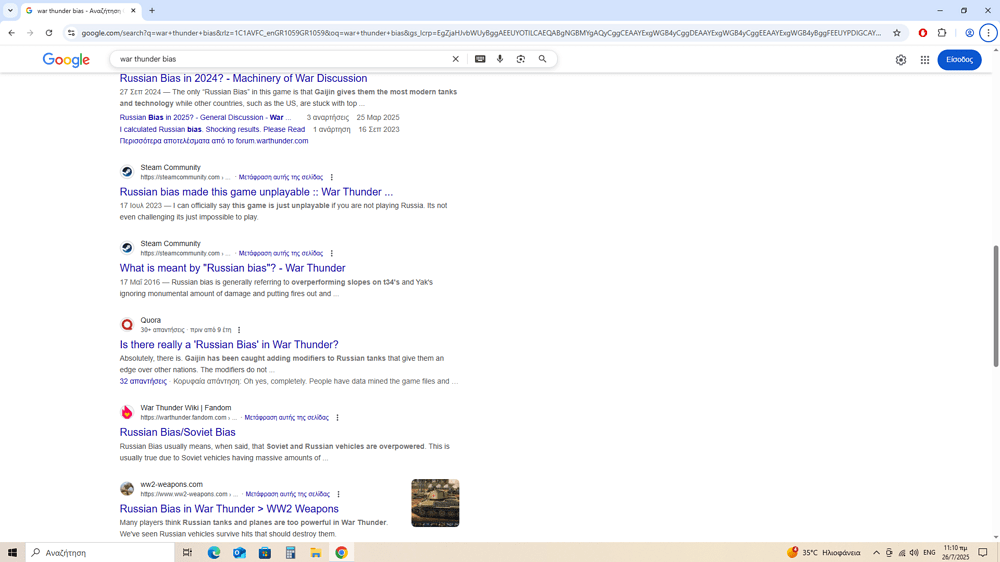This screenshot has height=562, width=1000.
Task: Open the notification center icon
Action: pos(983,552)
